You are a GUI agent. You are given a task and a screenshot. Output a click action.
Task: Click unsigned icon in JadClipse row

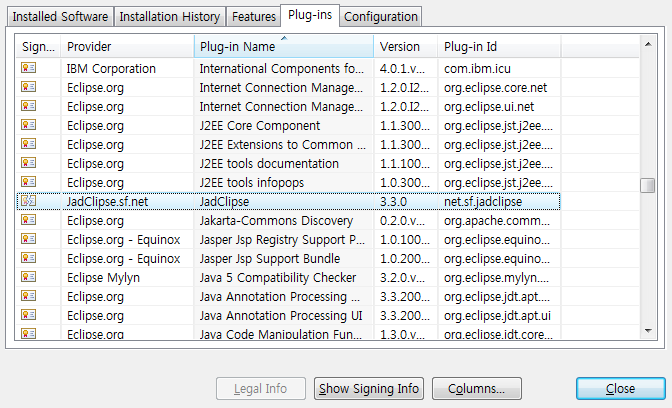tap(28, 201)
